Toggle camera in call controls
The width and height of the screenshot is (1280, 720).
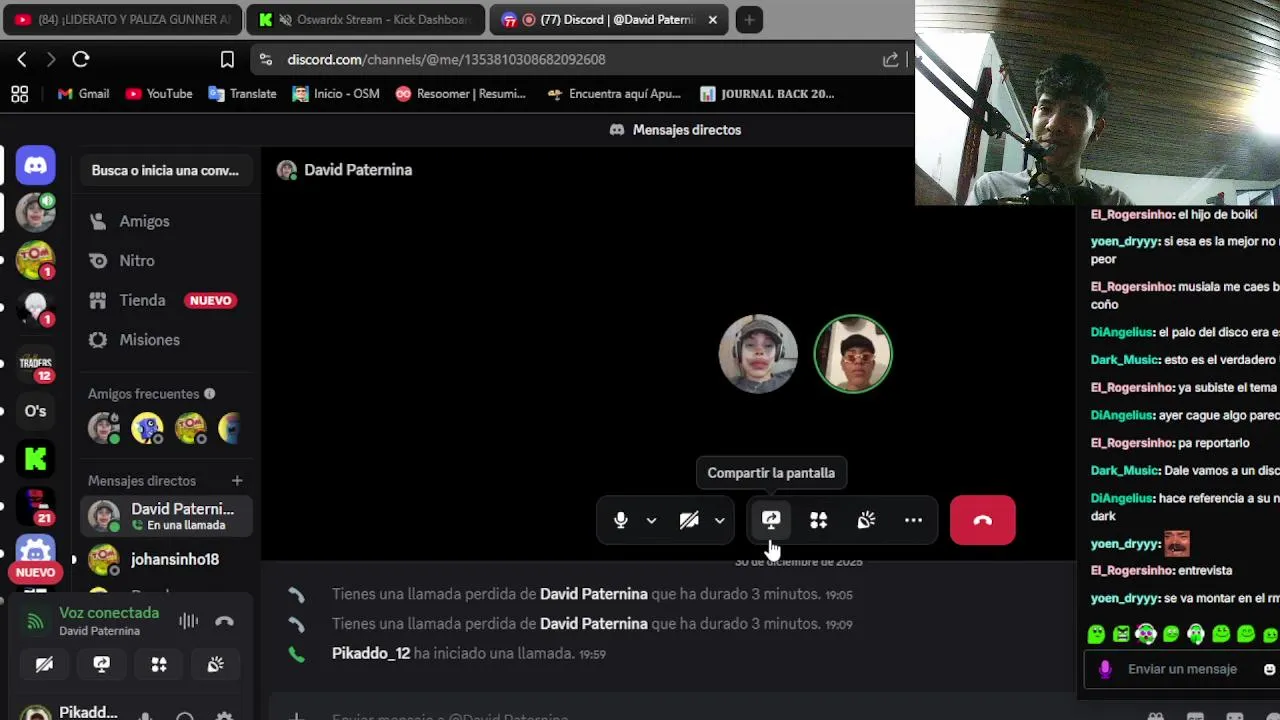(689, 520)
